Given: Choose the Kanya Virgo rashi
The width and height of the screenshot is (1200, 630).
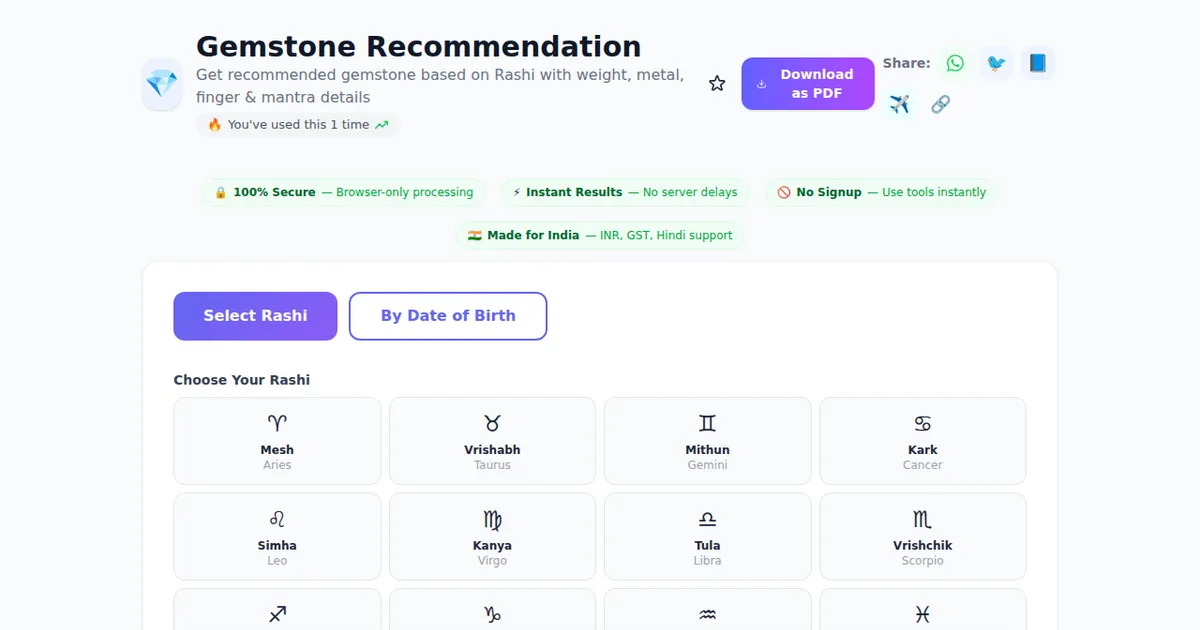Looking at the screenshot, I should [492, 536].
